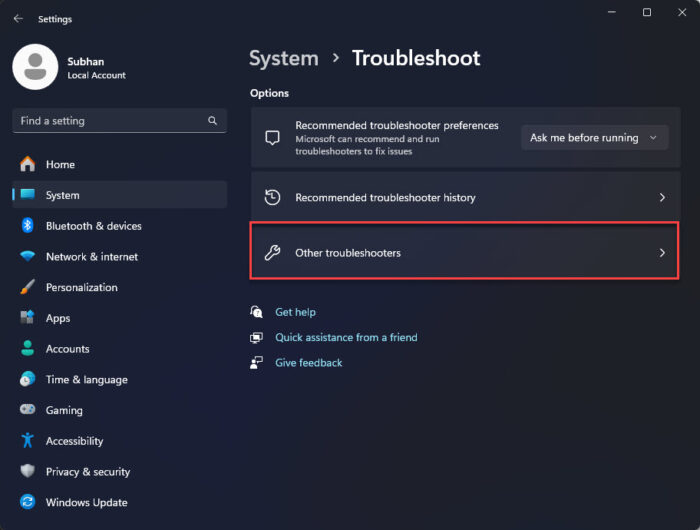Viewport: 700px width, 530px height.
Task: Click the back arrow in Settings header
Action: pos(18,19)
